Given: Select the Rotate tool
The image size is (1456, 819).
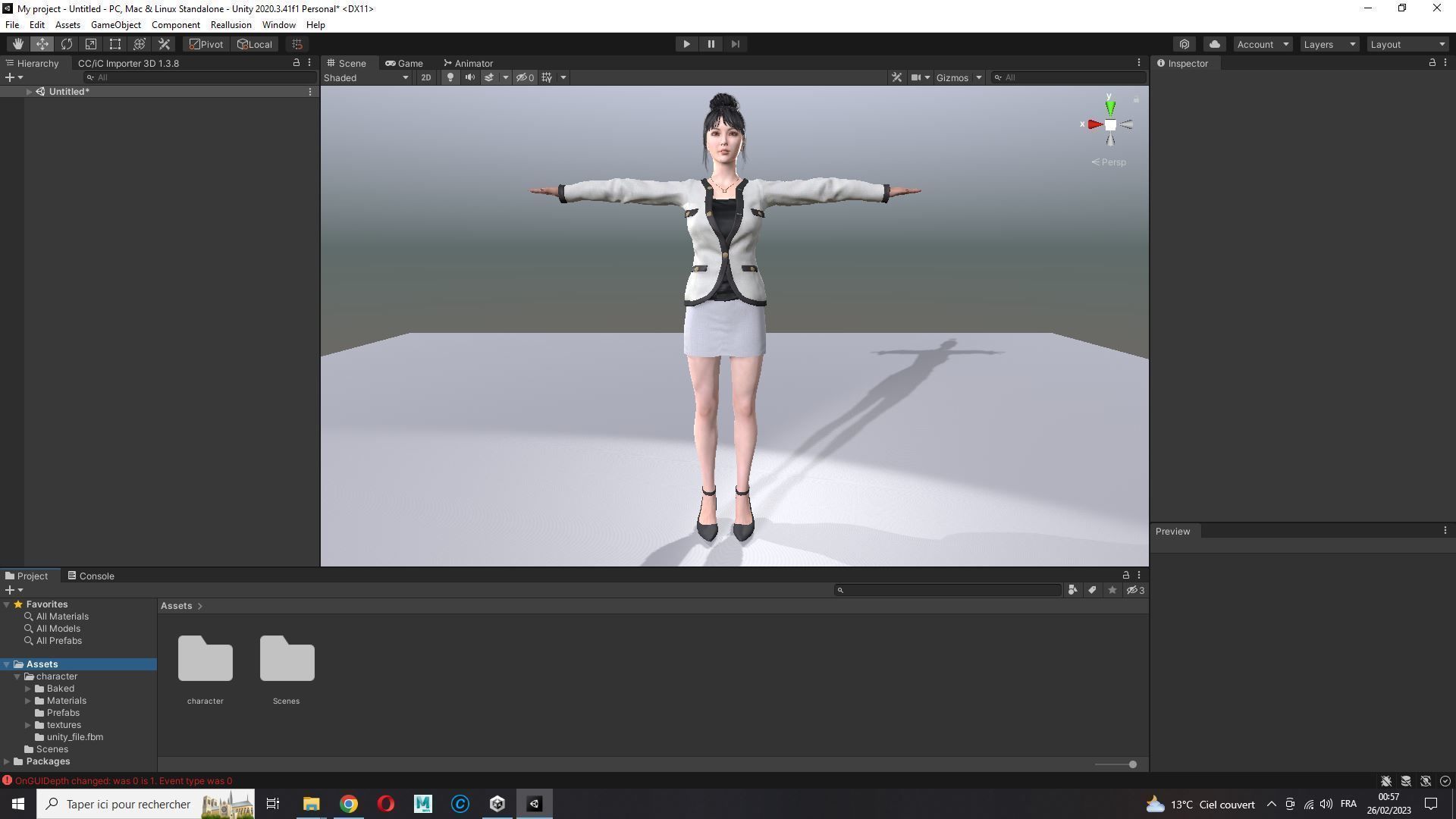Looking at the screenshot, I should [x=67, y=44].
